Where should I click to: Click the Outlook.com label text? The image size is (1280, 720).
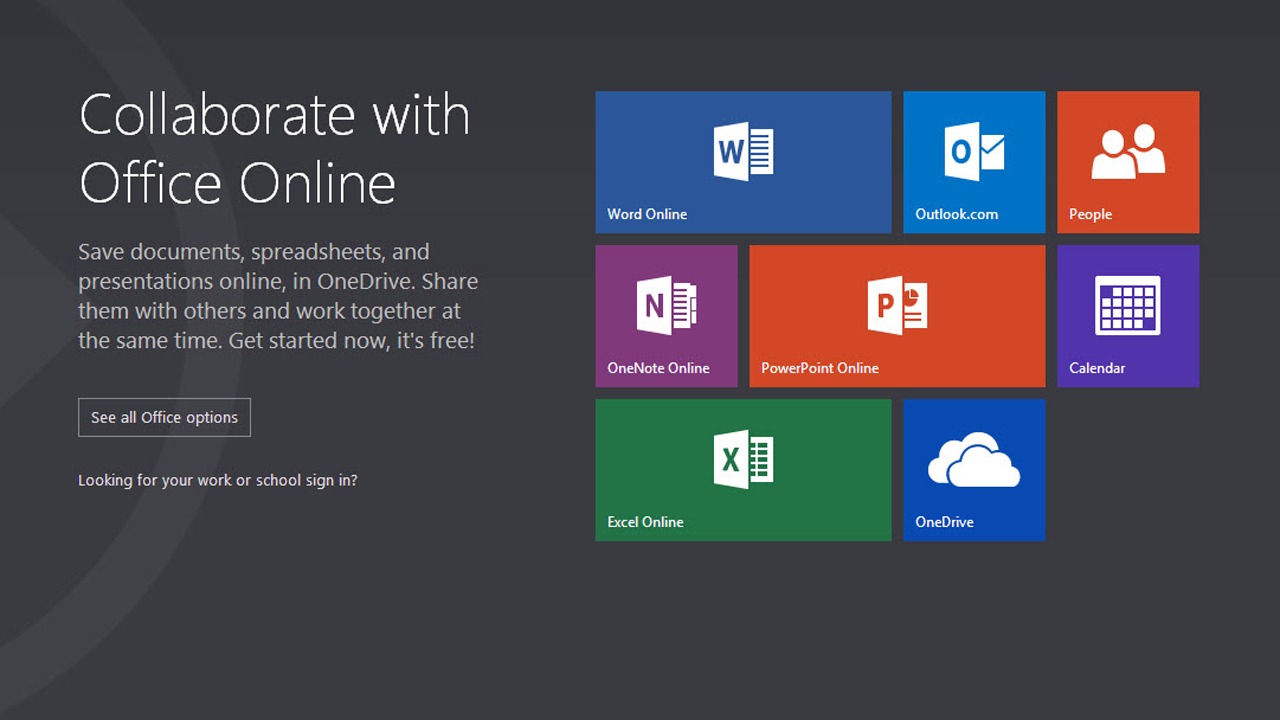point(956,214)
